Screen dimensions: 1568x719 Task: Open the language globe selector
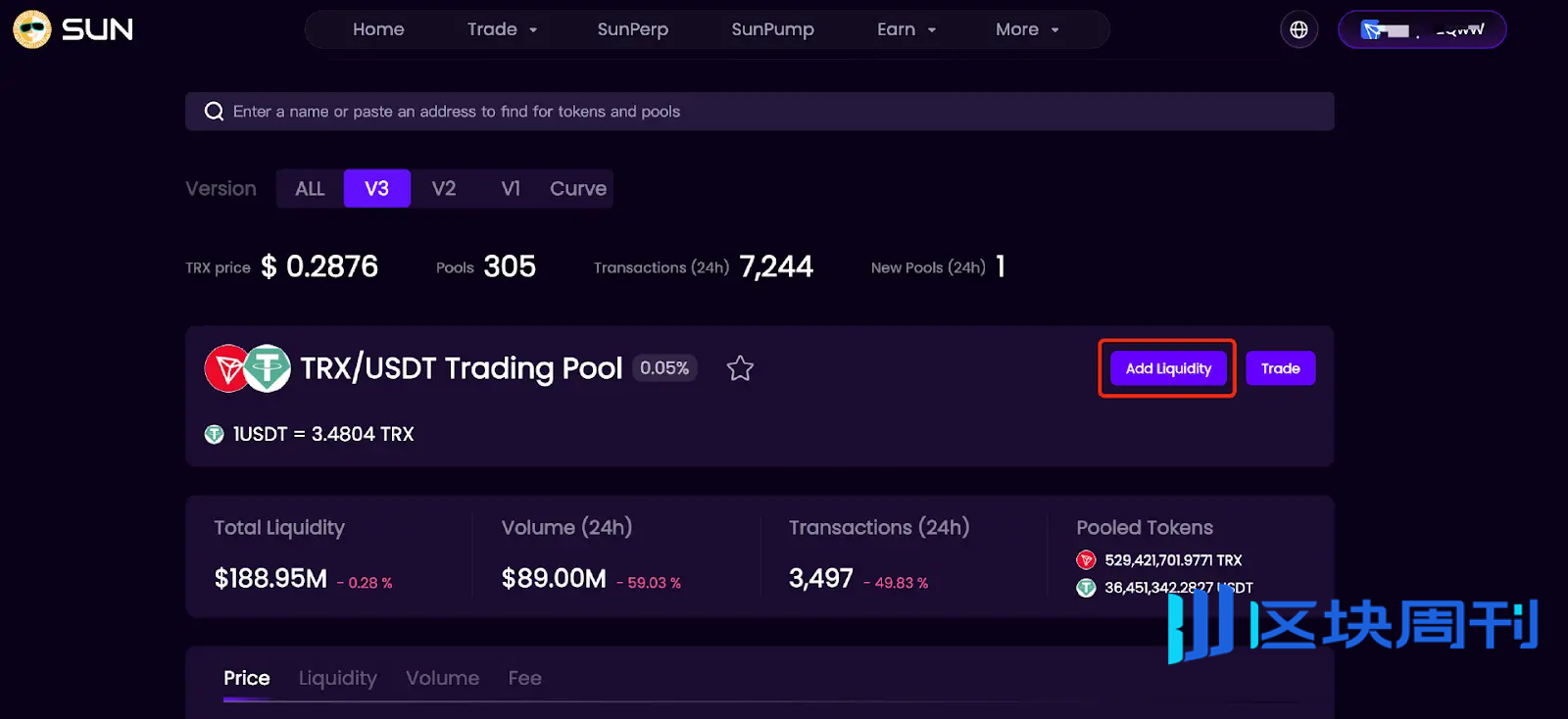1298,29
